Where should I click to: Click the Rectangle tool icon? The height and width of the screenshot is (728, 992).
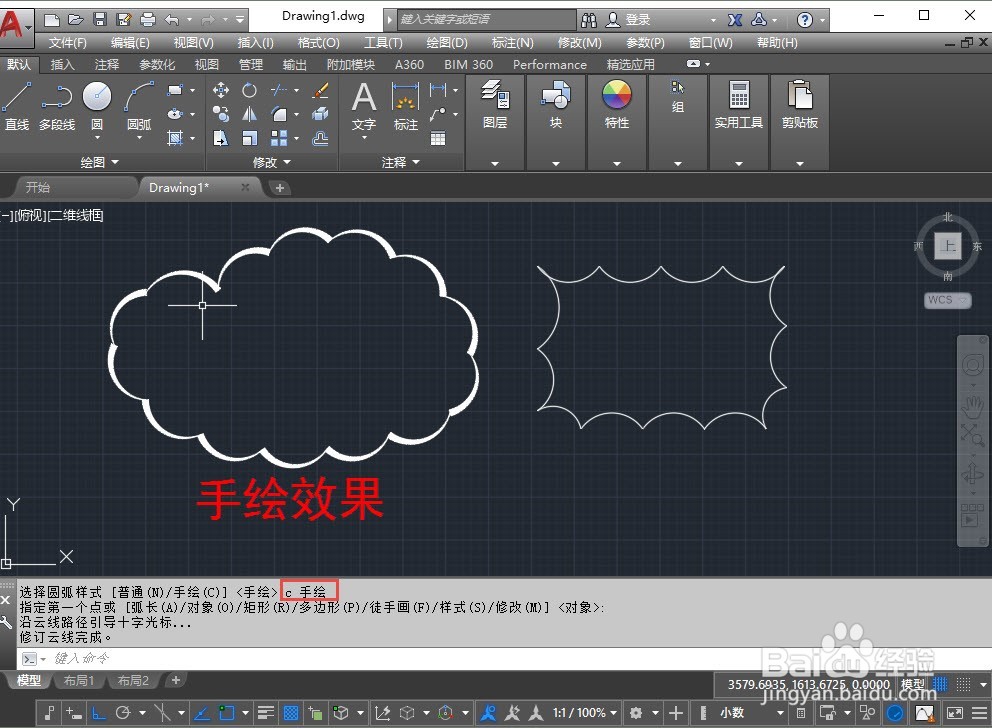[175, 90]
